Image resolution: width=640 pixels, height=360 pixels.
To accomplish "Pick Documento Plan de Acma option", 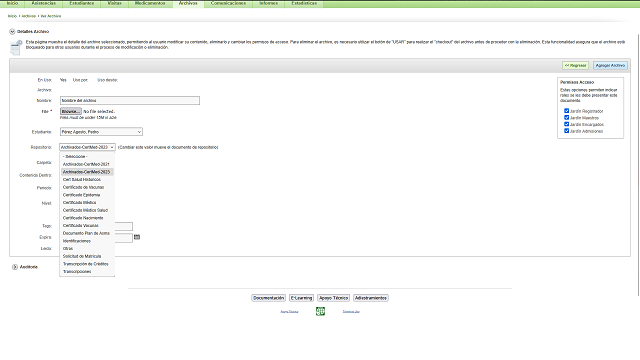I will pos(87,233).
